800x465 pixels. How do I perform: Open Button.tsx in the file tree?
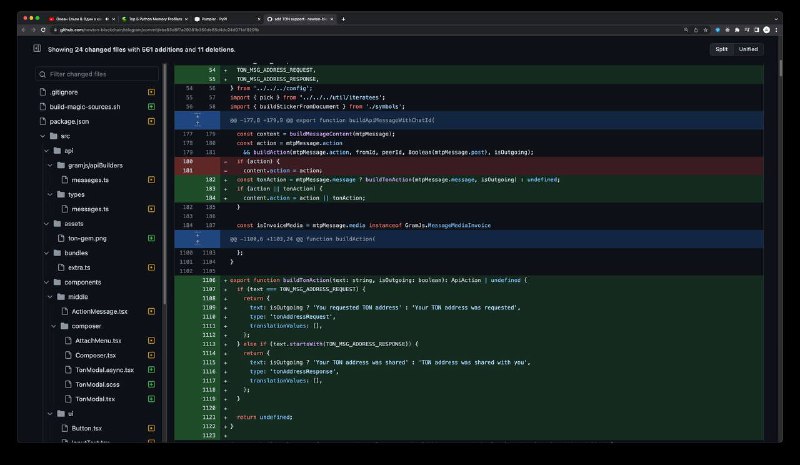pyautogui.click(x=87, y=428)
